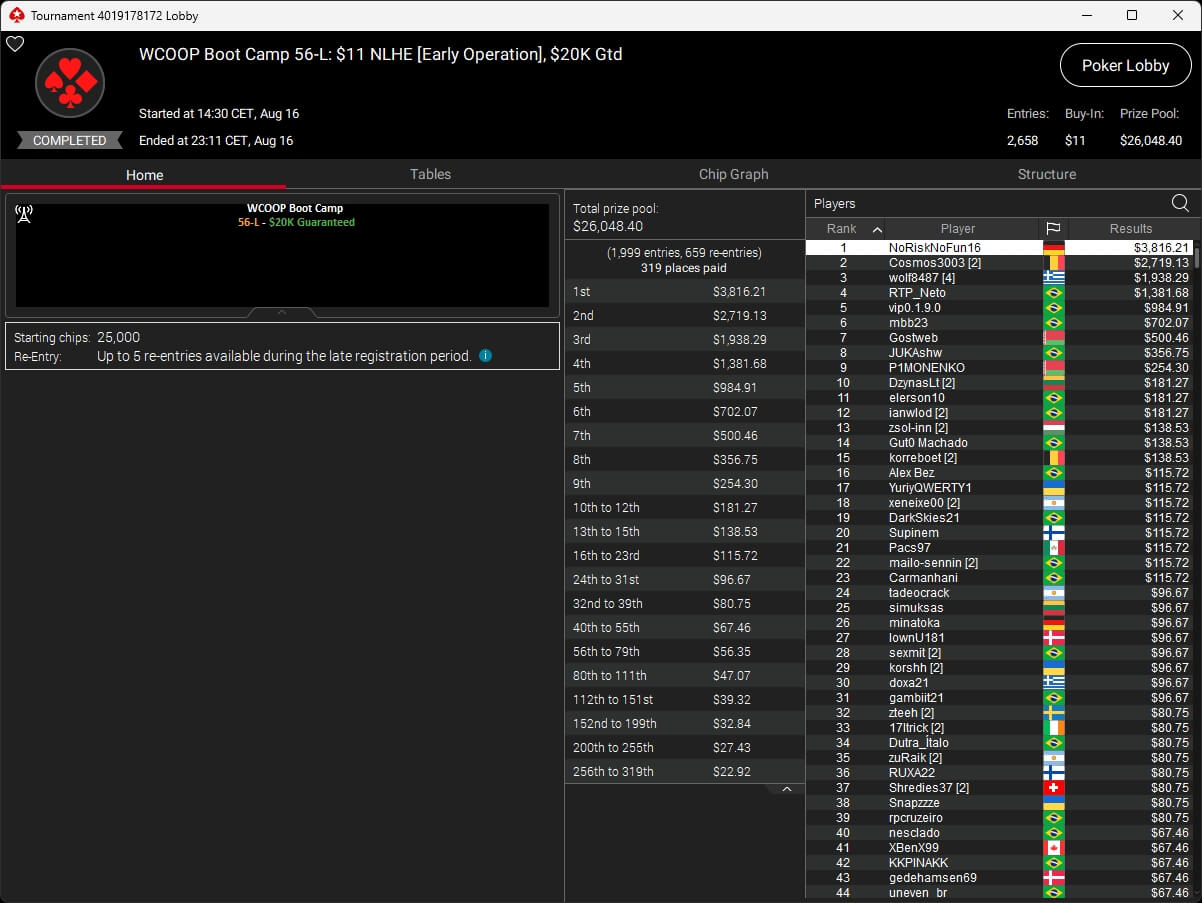The height and width of the screenshot is (903, 1202).
Task: Click the flag next to zsol-inn
Action: coord(1053,427)
